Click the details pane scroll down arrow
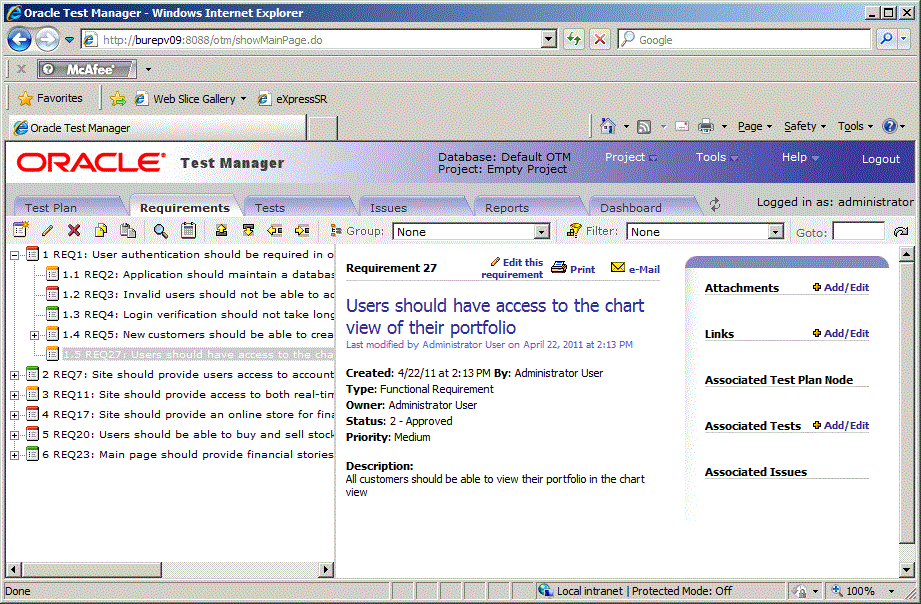 [906, 569]
